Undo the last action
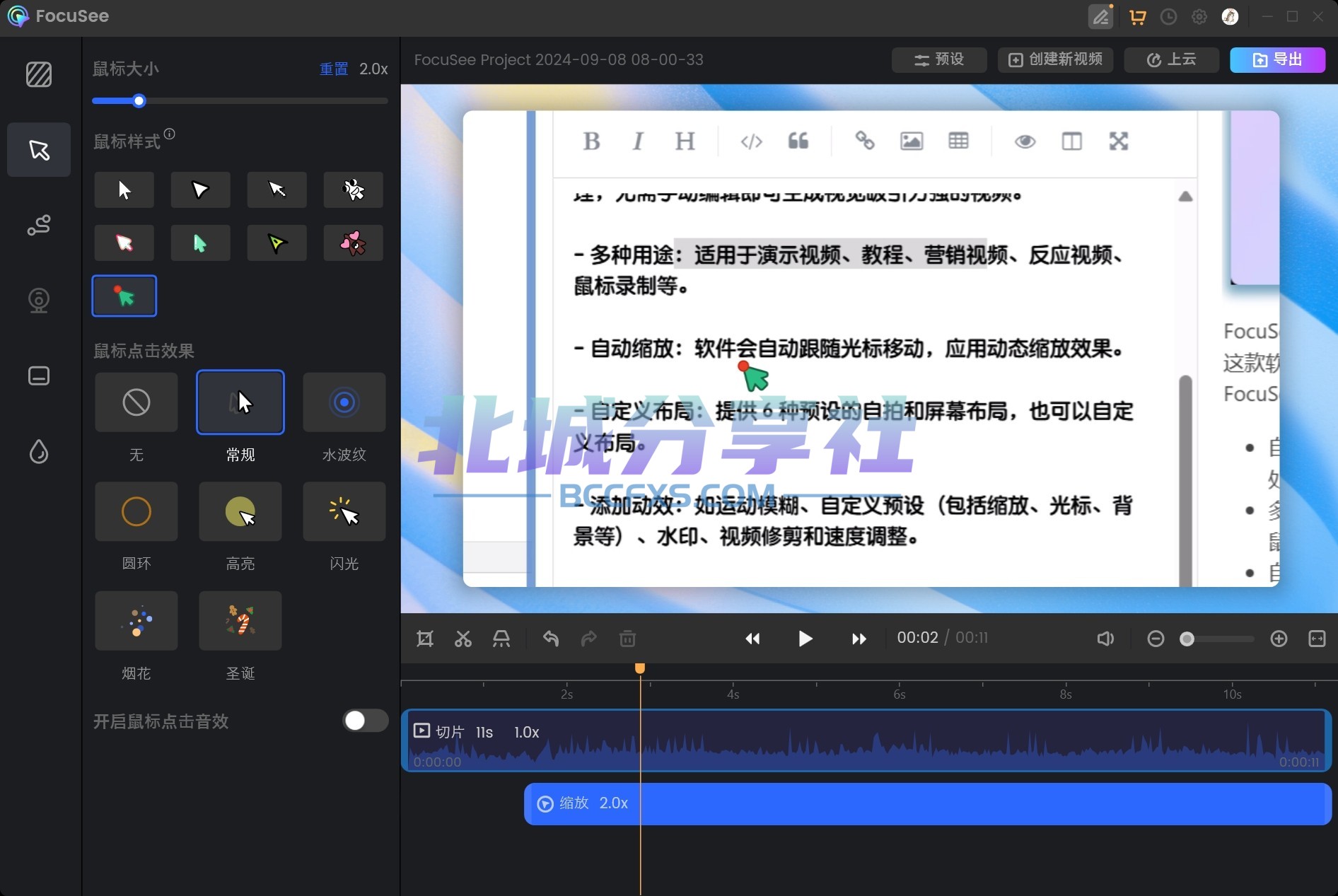1338x896 pixels. [551, 639]
